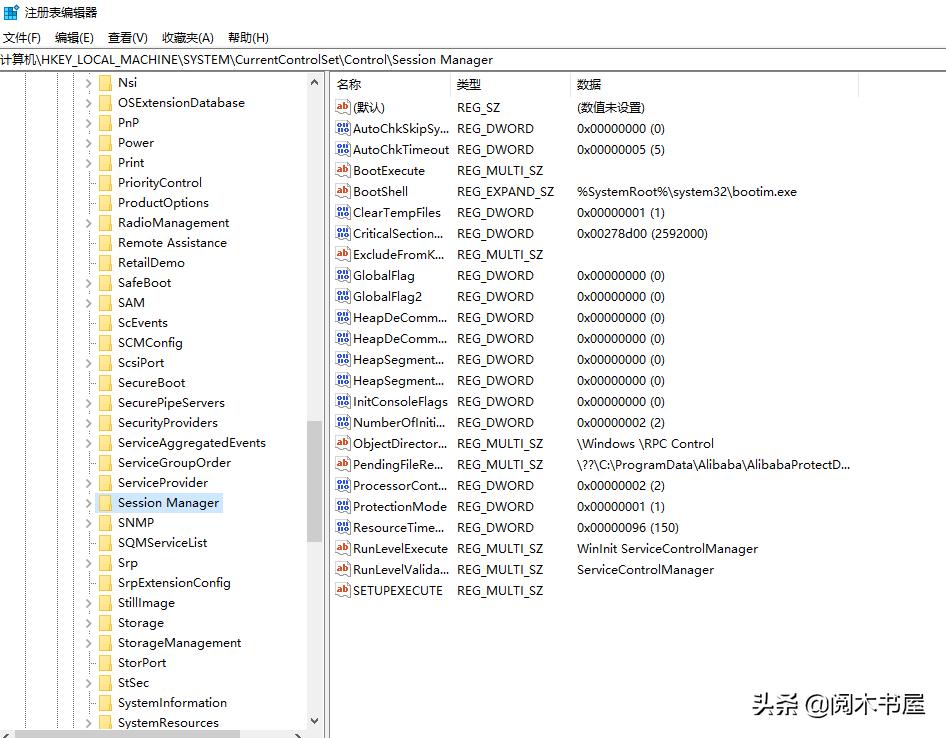Click the ab expand-string icon beside BootShell
This screenshot has width=946, height=738.
pos(343,191)
